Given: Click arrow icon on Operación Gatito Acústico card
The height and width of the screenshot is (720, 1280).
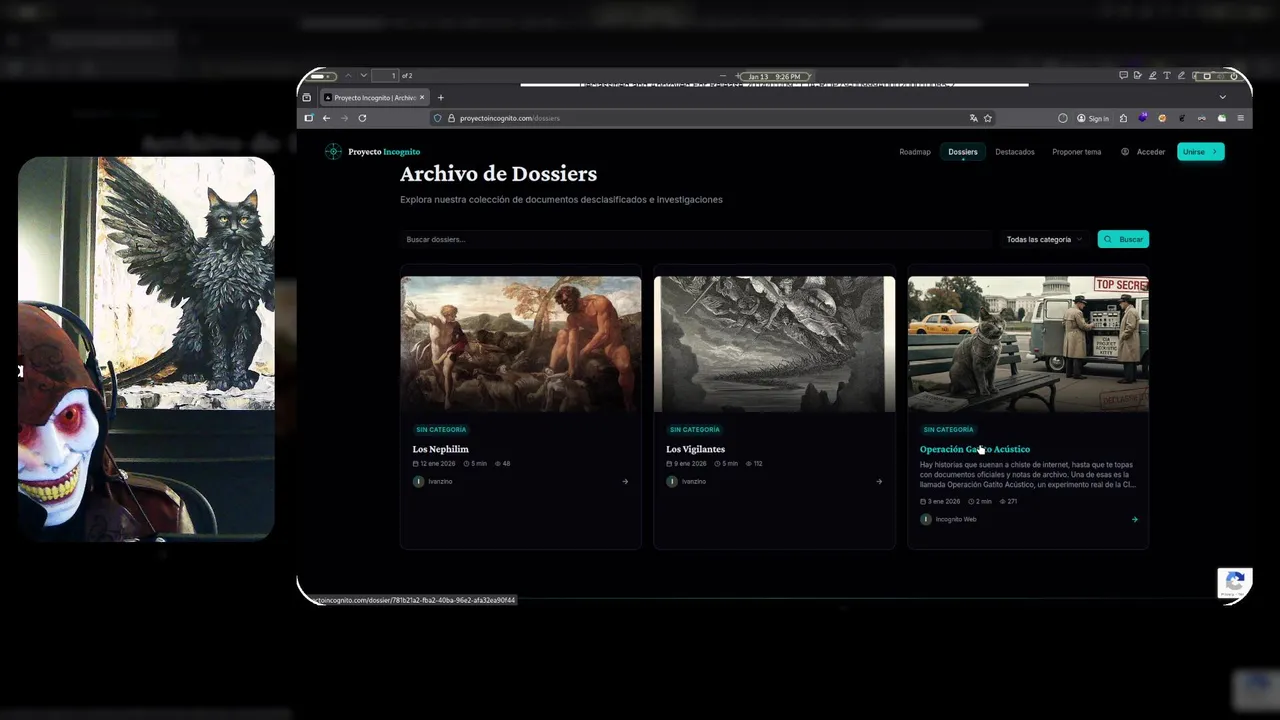Looking at the screenshot, I should pyautogui.click(x=1134, y=519).
